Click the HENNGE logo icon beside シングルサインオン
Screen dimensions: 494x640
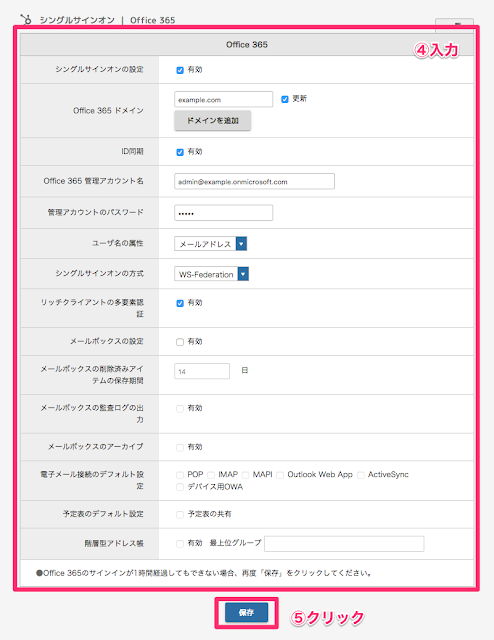26,19
